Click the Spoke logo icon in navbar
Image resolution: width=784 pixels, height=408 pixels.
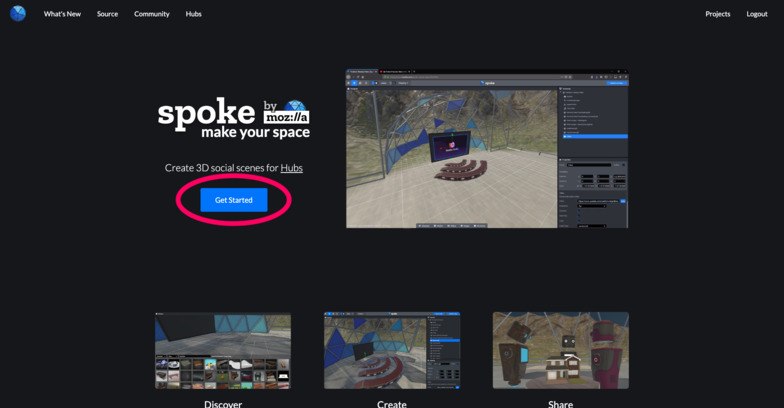[x=18, y=14]
